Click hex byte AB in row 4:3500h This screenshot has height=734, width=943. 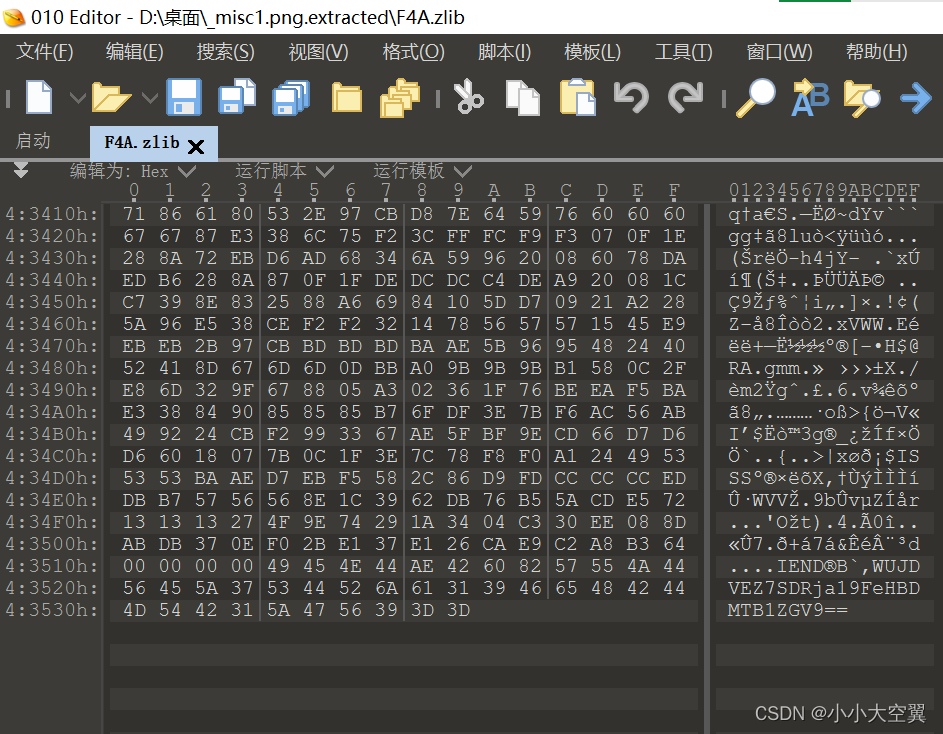tap(134, 544)
